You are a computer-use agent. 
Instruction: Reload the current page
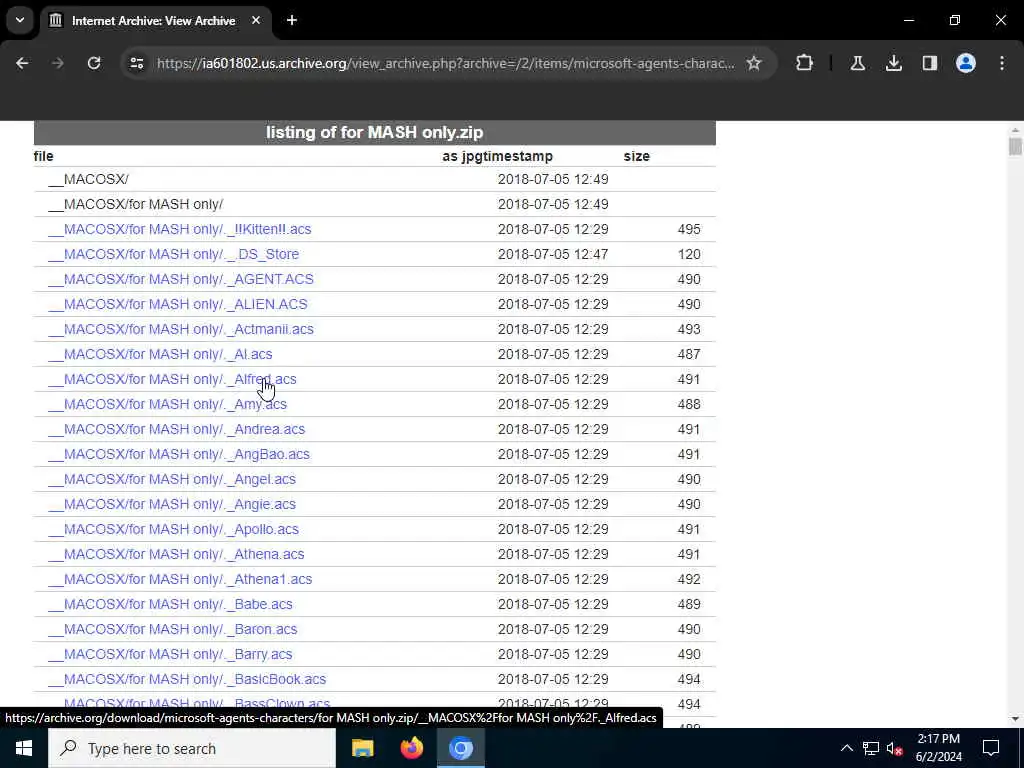pyautogui.click(x=94, y=63)
